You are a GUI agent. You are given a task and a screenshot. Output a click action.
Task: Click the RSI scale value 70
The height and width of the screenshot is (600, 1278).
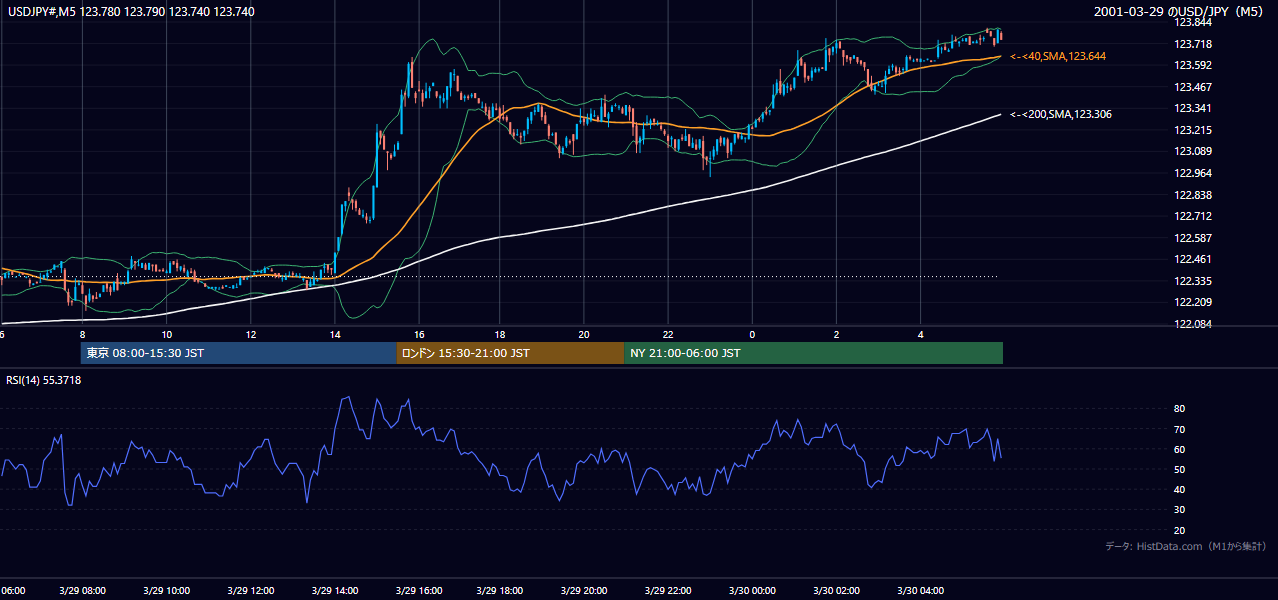(x=1180, y=430)
